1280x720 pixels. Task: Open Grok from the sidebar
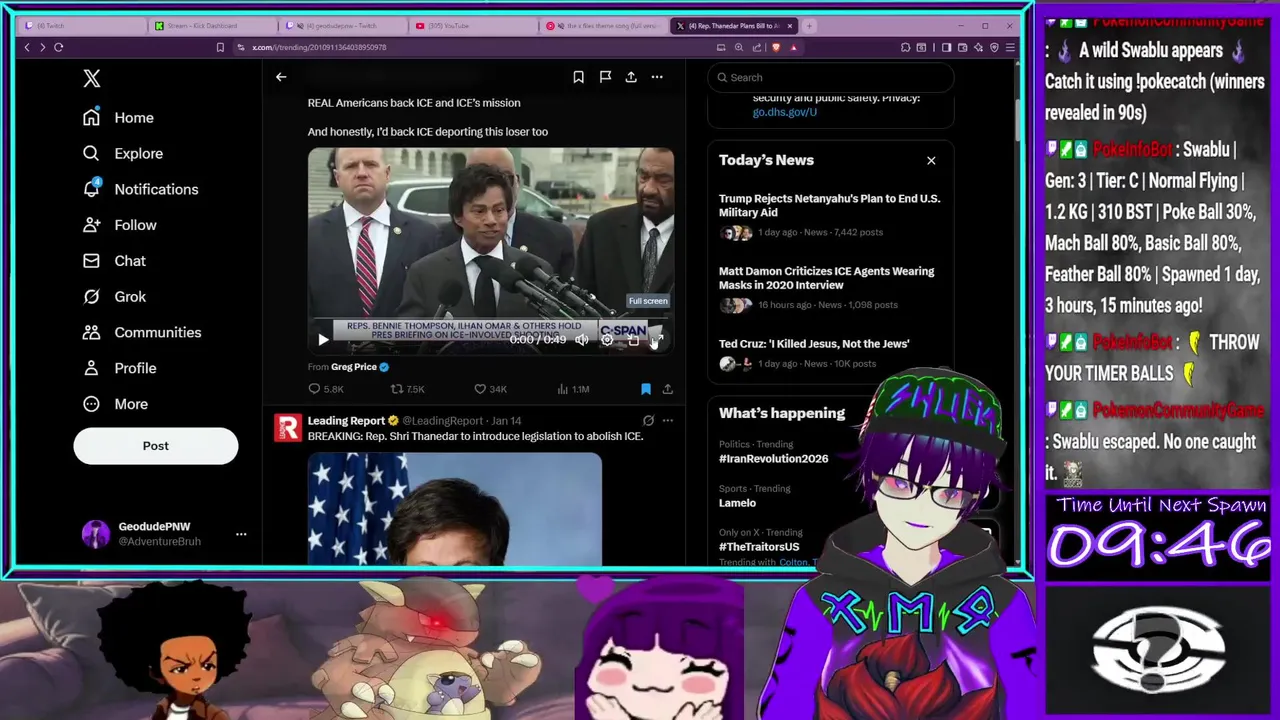(x=115, y=296)
